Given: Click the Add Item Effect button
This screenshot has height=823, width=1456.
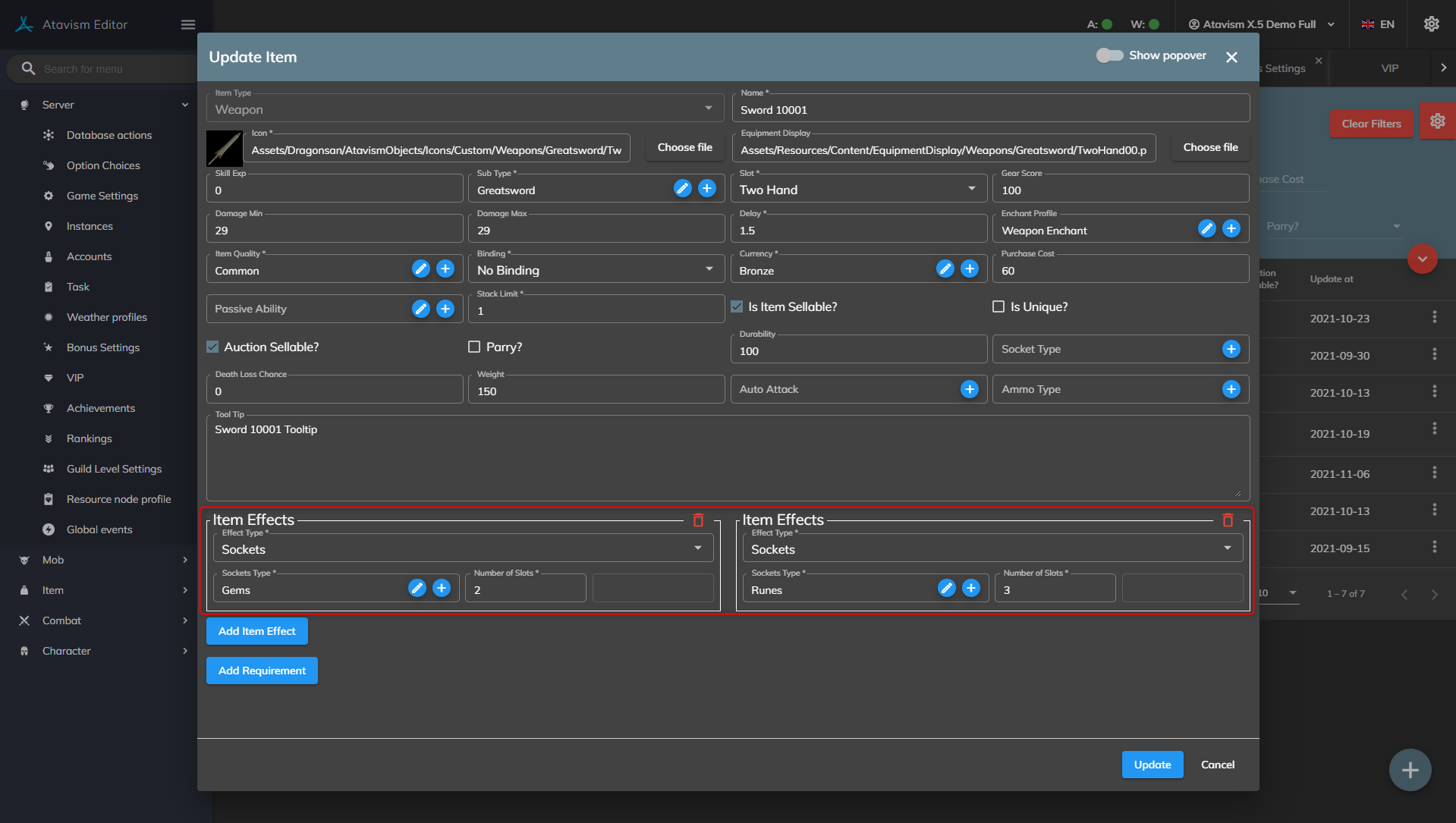Looking at the screenshot, I should point(256,631).
